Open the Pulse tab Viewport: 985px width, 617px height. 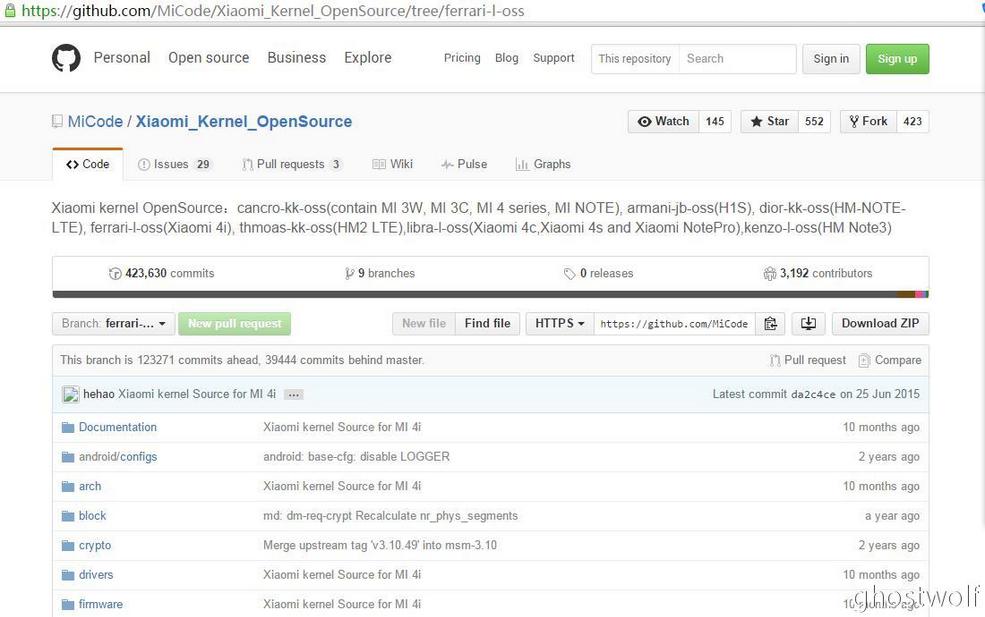(x=464, y=164)
